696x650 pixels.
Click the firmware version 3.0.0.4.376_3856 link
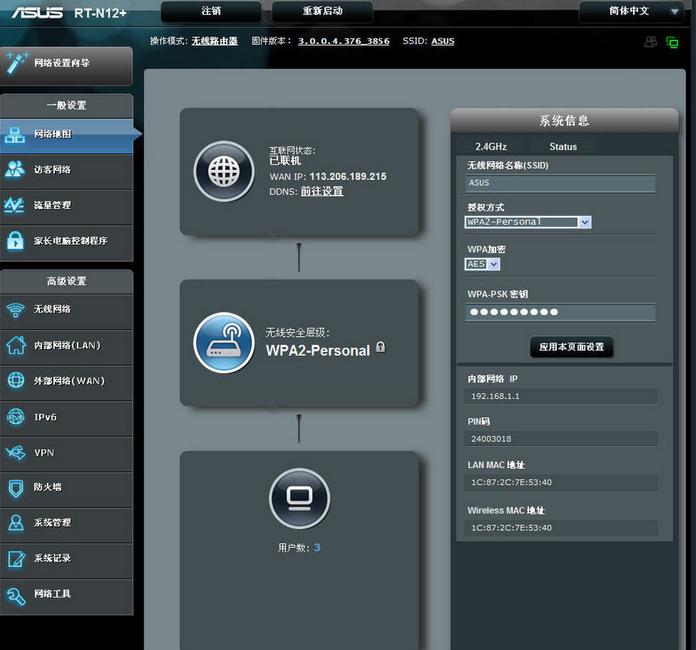[344, 41]
